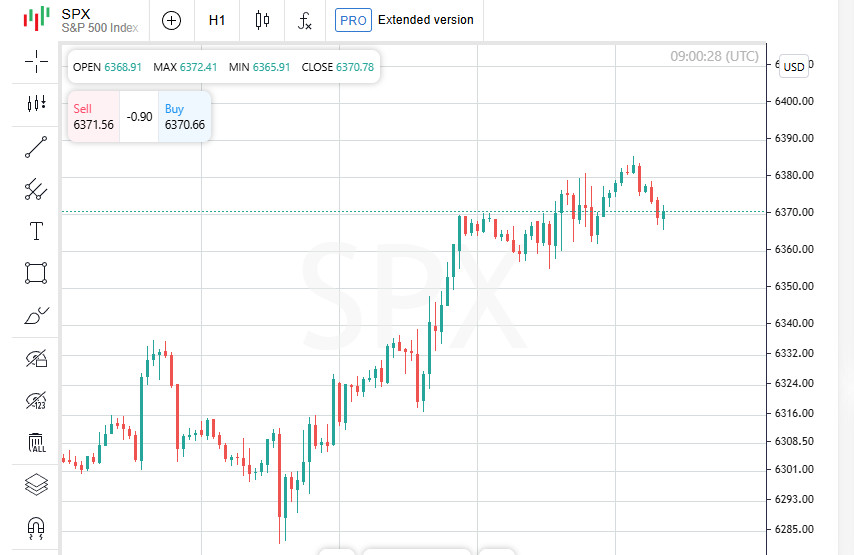Image resolution: width=854 pixels, height=555 pixels.
Task: Open the chart style candles tool
Action: (36, 103)
